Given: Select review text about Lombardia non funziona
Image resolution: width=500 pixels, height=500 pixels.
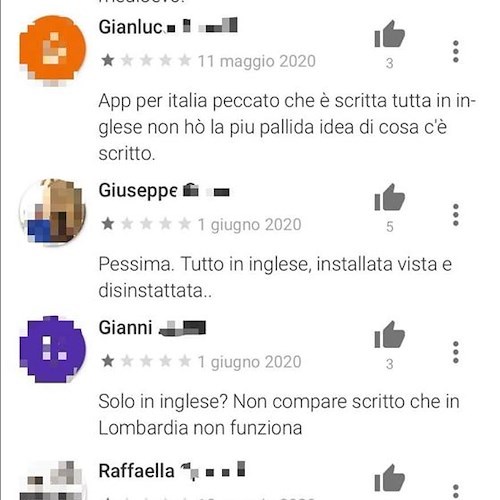Looking at the screenshot, I should point(279,415).
